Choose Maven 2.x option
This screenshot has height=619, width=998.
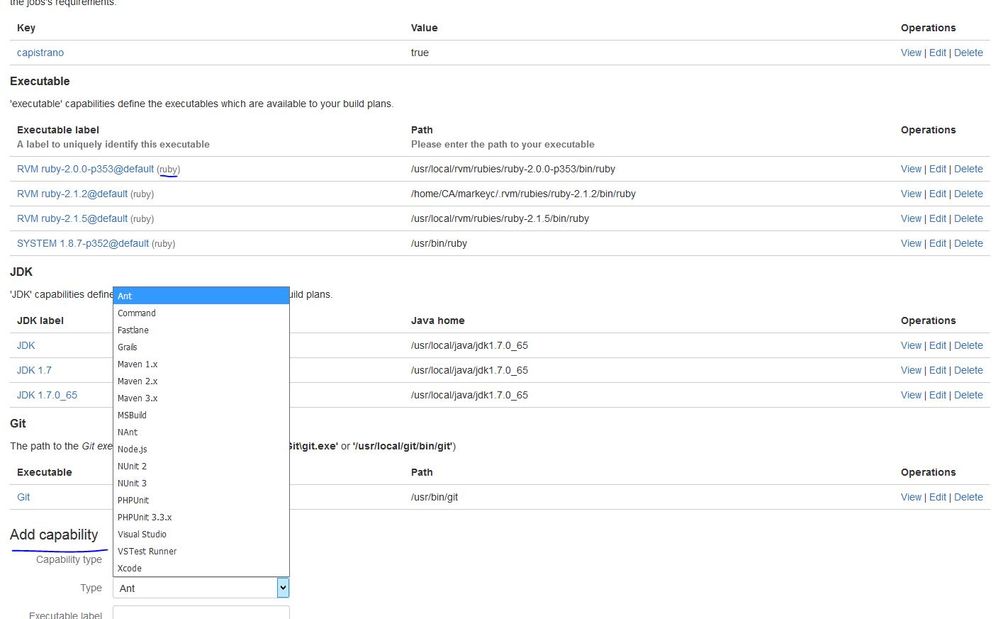tap(201, 381)
